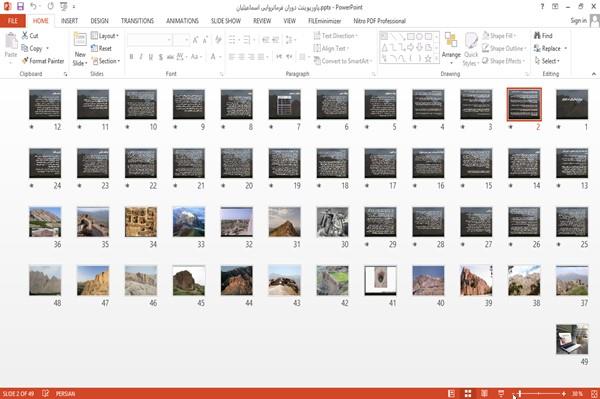Viewport: 600px width, 399px height.
Task: Click the 38% zoom level value
Action: click(x=577, y=393)
